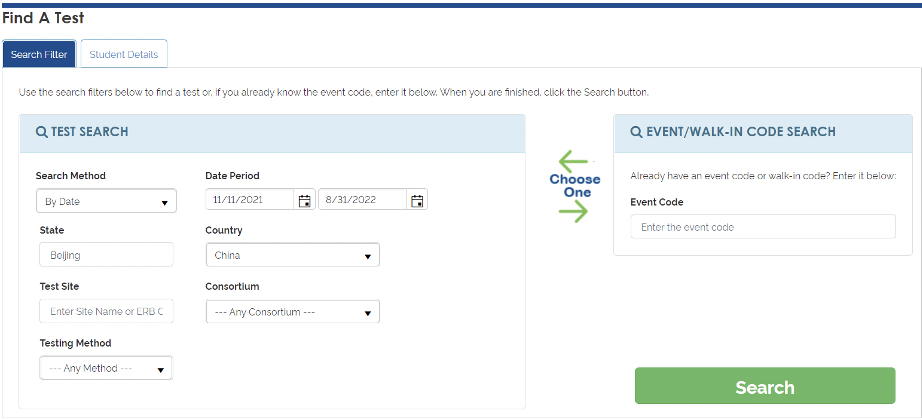Screen dimensions: 922x420
Task: Open the Country dropdown showing China
Action: point(292,255)
